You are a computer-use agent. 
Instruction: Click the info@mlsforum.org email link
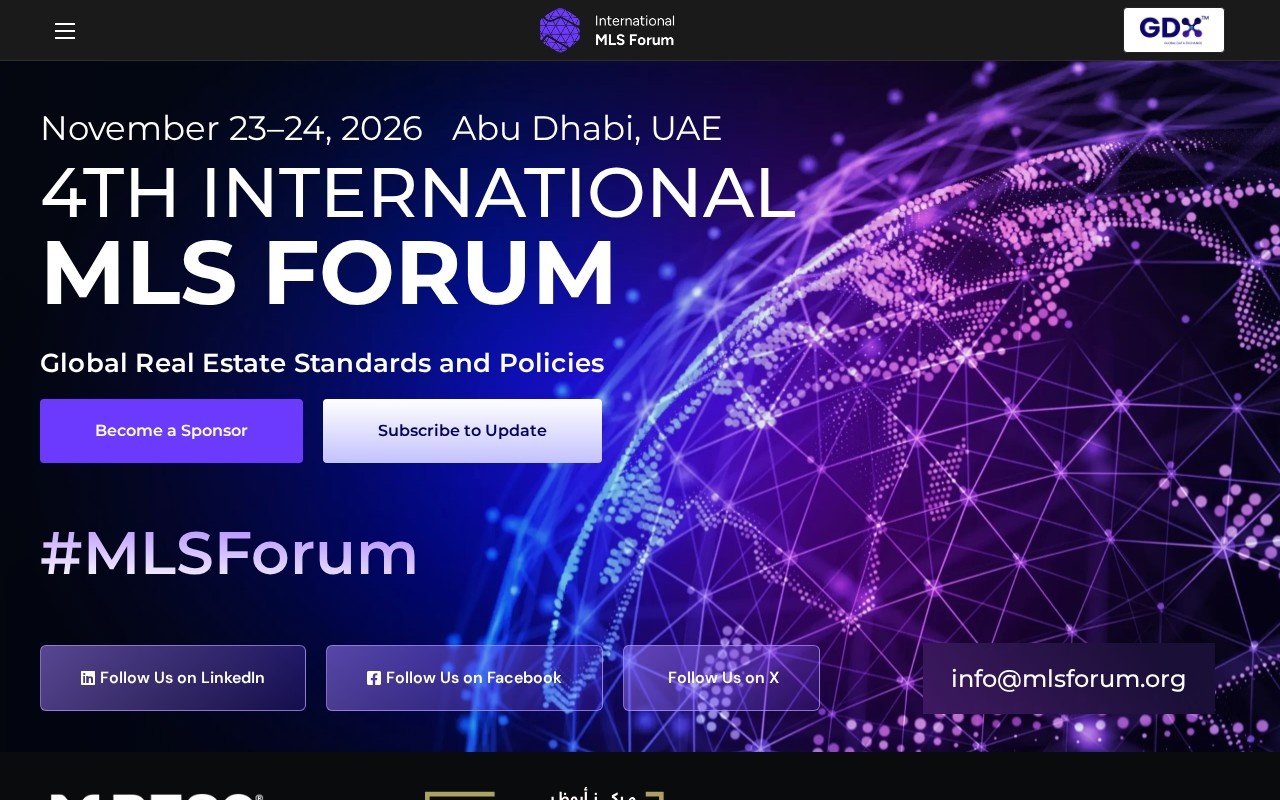point(1068,679)
